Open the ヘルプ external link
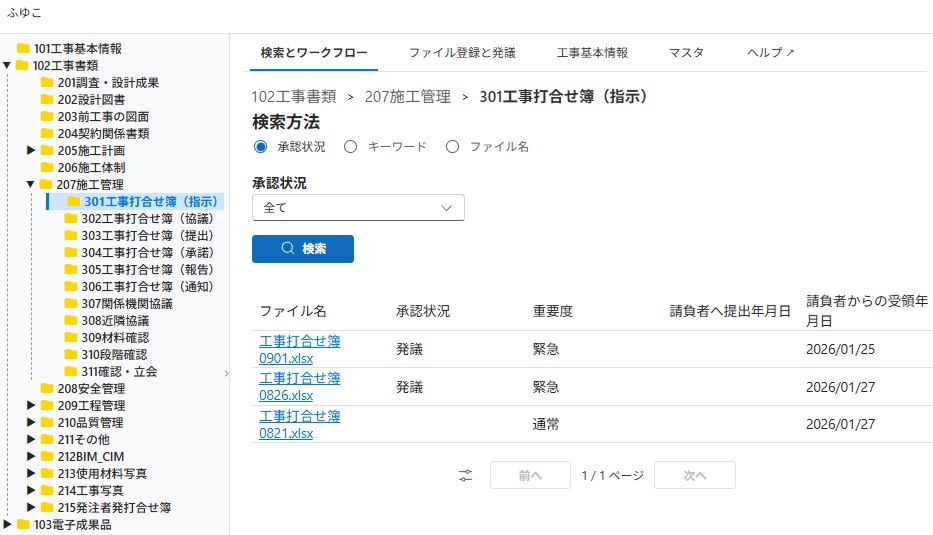 point(770,53)
